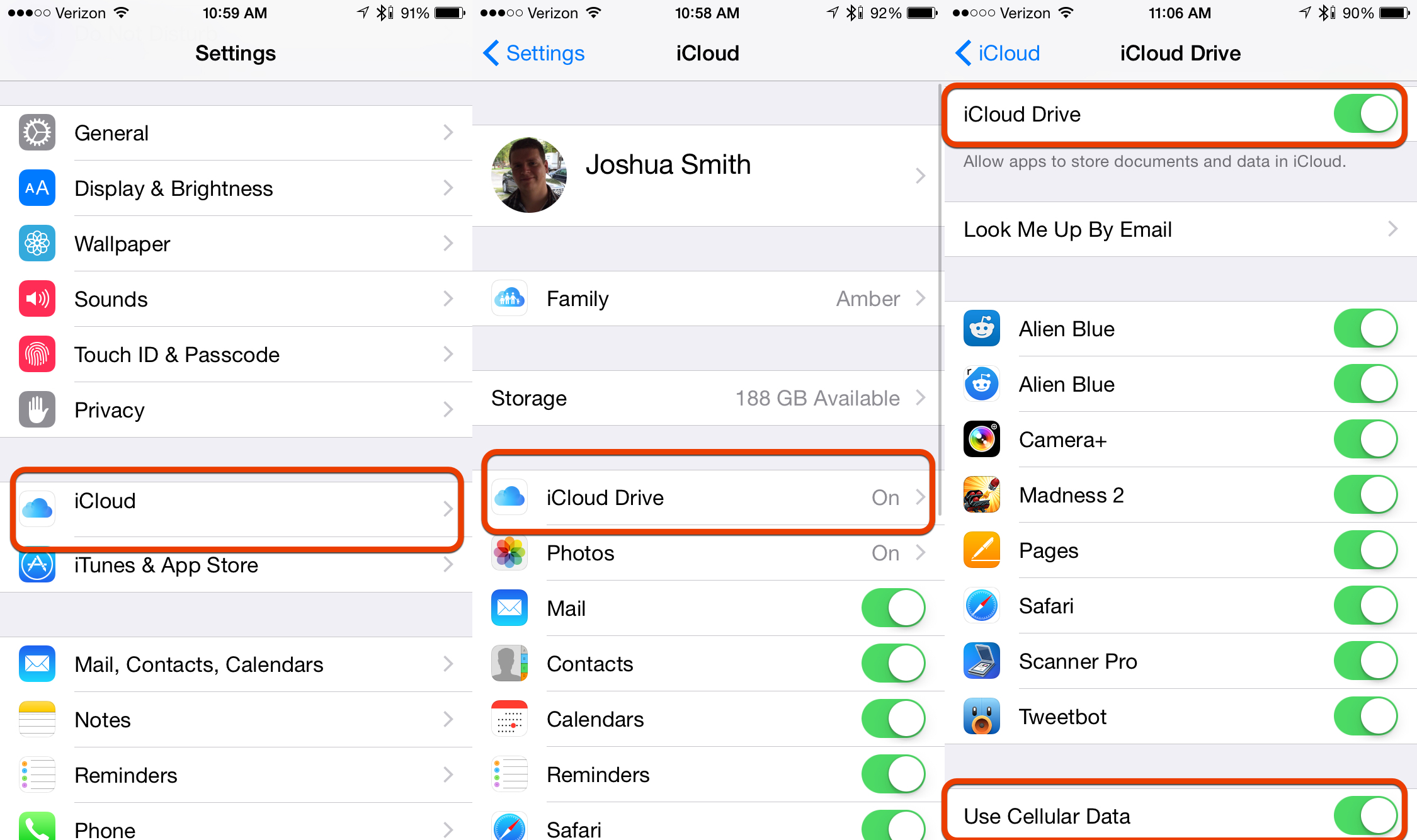Select the Pages app icon
This screenshot has height=840, width=1417.
(x=977, y=548)
